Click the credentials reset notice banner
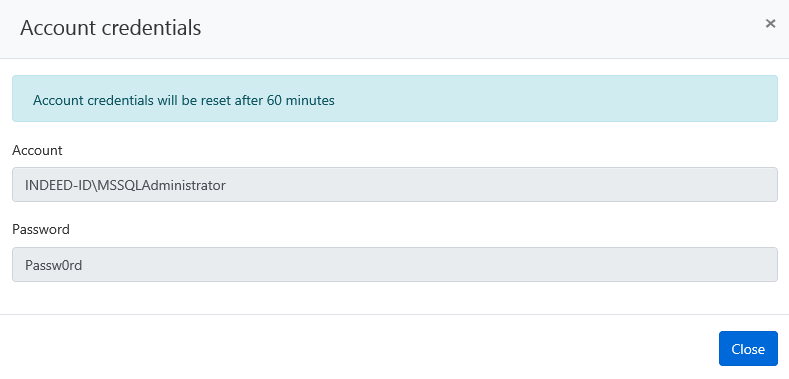The width and height of the screenshot is (789, 379). (394, 99)
